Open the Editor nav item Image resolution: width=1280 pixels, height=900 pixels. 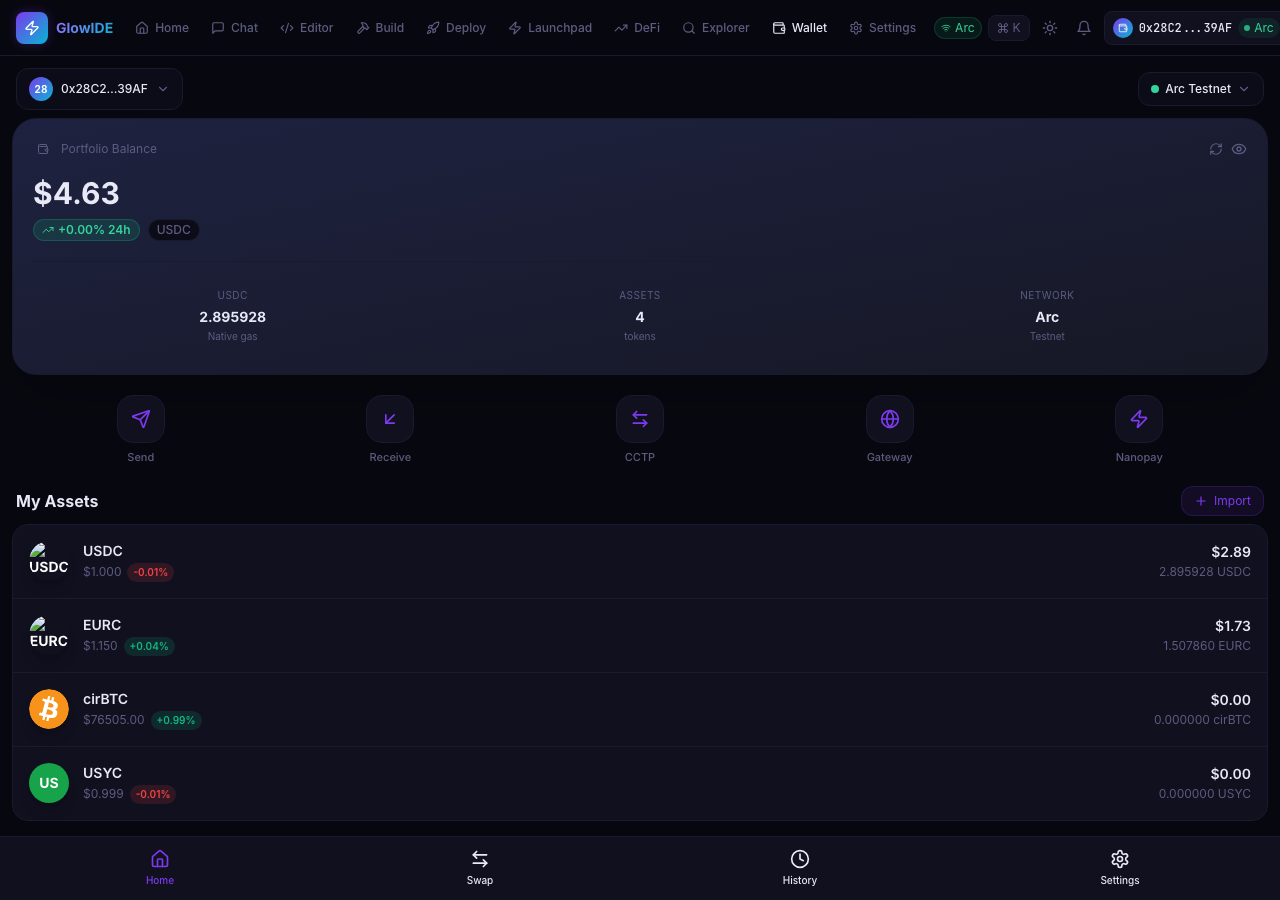pos(307,28)
